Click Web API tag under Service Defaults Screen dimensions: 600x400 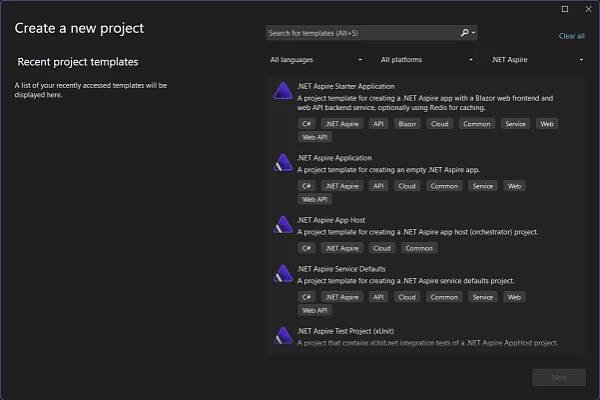pyautogui.click(x=315, y=310)
